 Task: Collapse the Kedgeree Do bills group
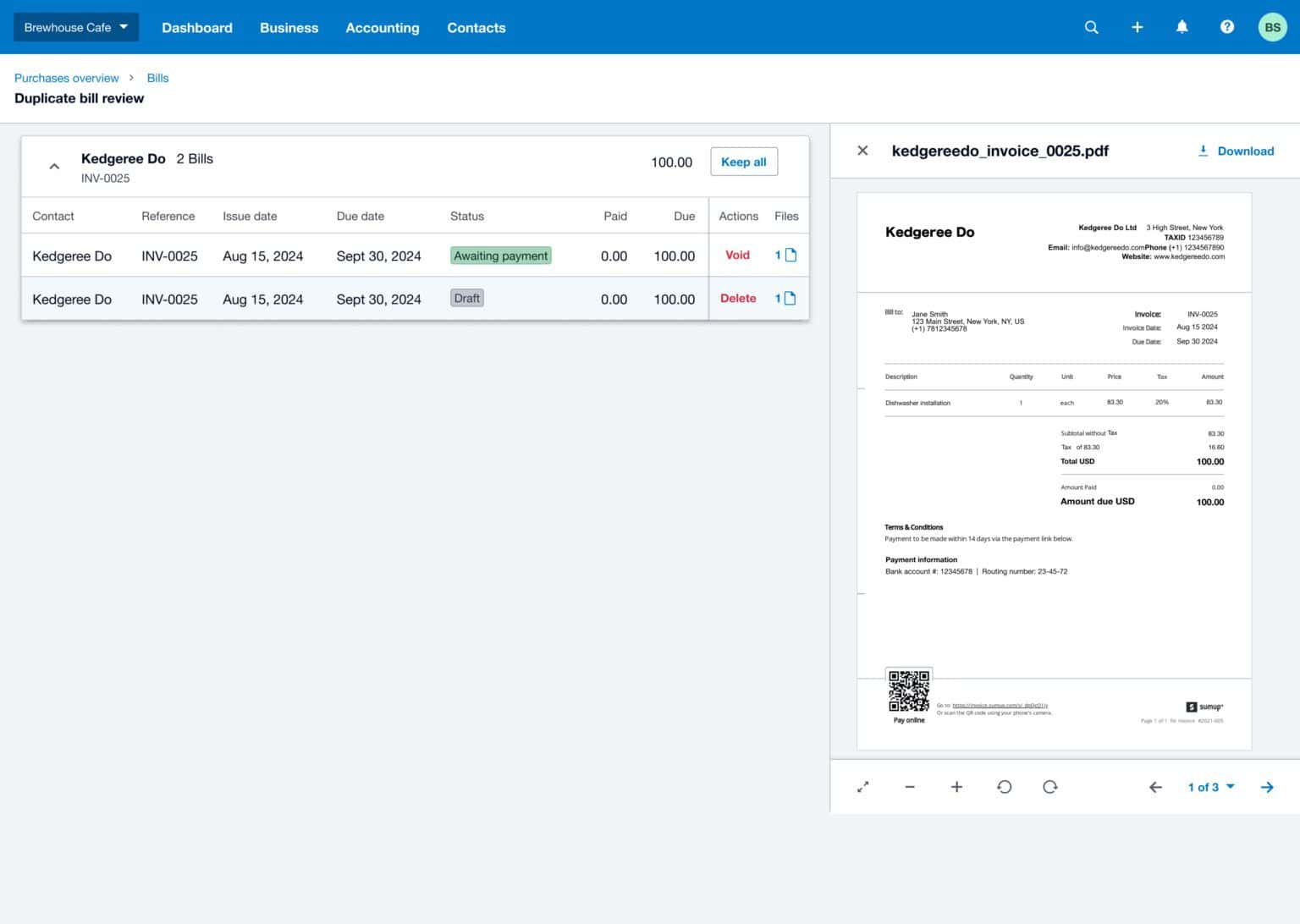click(53, 165)
